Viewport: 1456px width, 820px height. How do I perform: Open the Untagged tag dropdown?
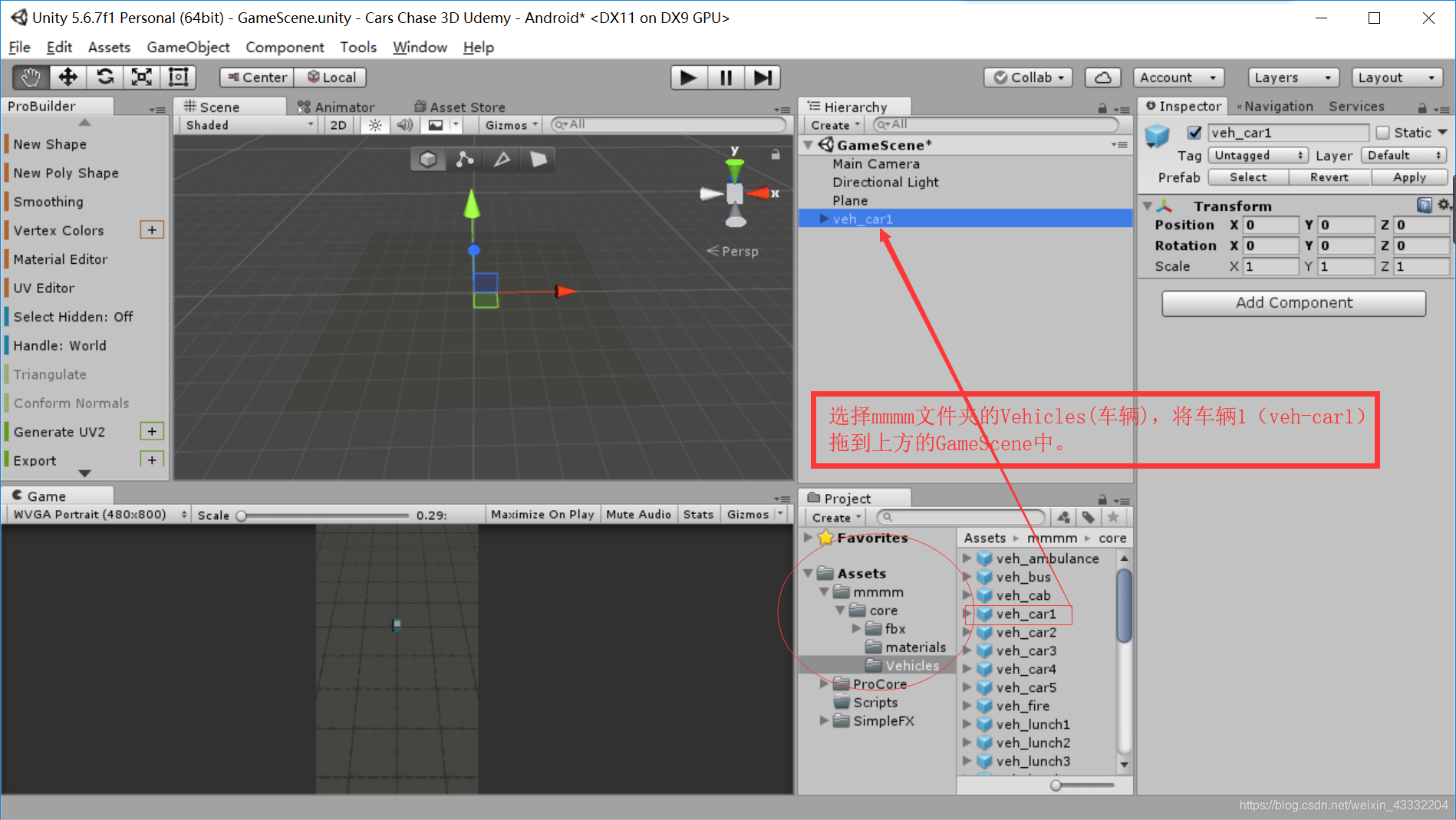(x=1257, y=155)
